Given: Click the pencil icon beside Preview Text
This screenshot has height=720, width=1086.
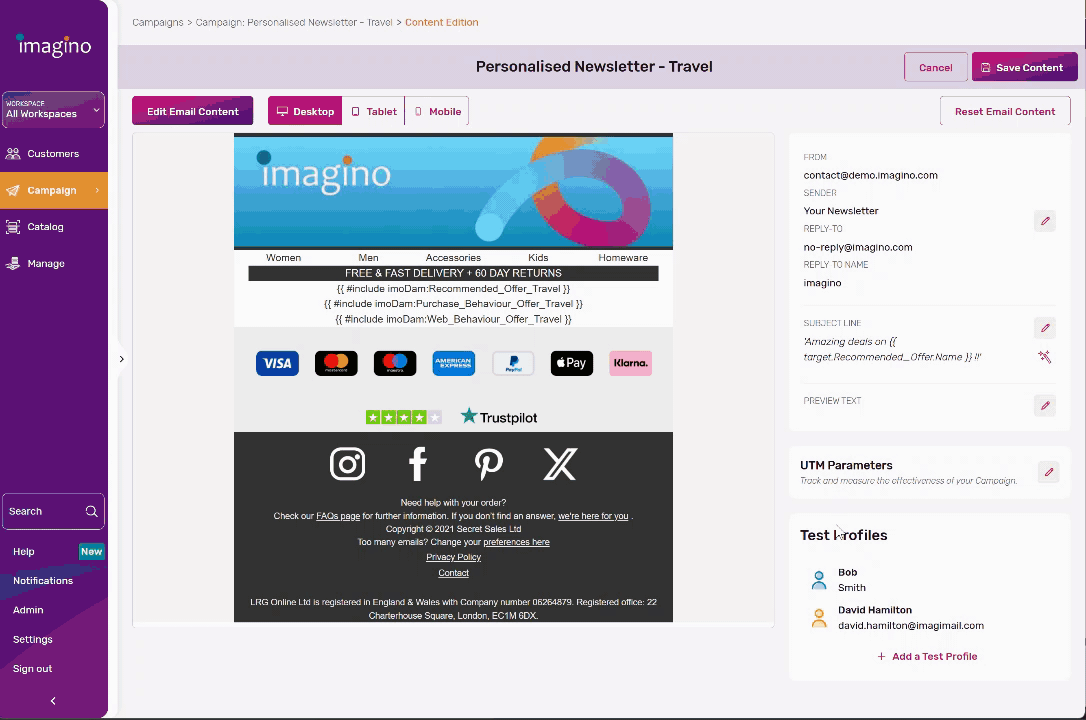Looking at the screenshot, I should [x=1044, y=405].
